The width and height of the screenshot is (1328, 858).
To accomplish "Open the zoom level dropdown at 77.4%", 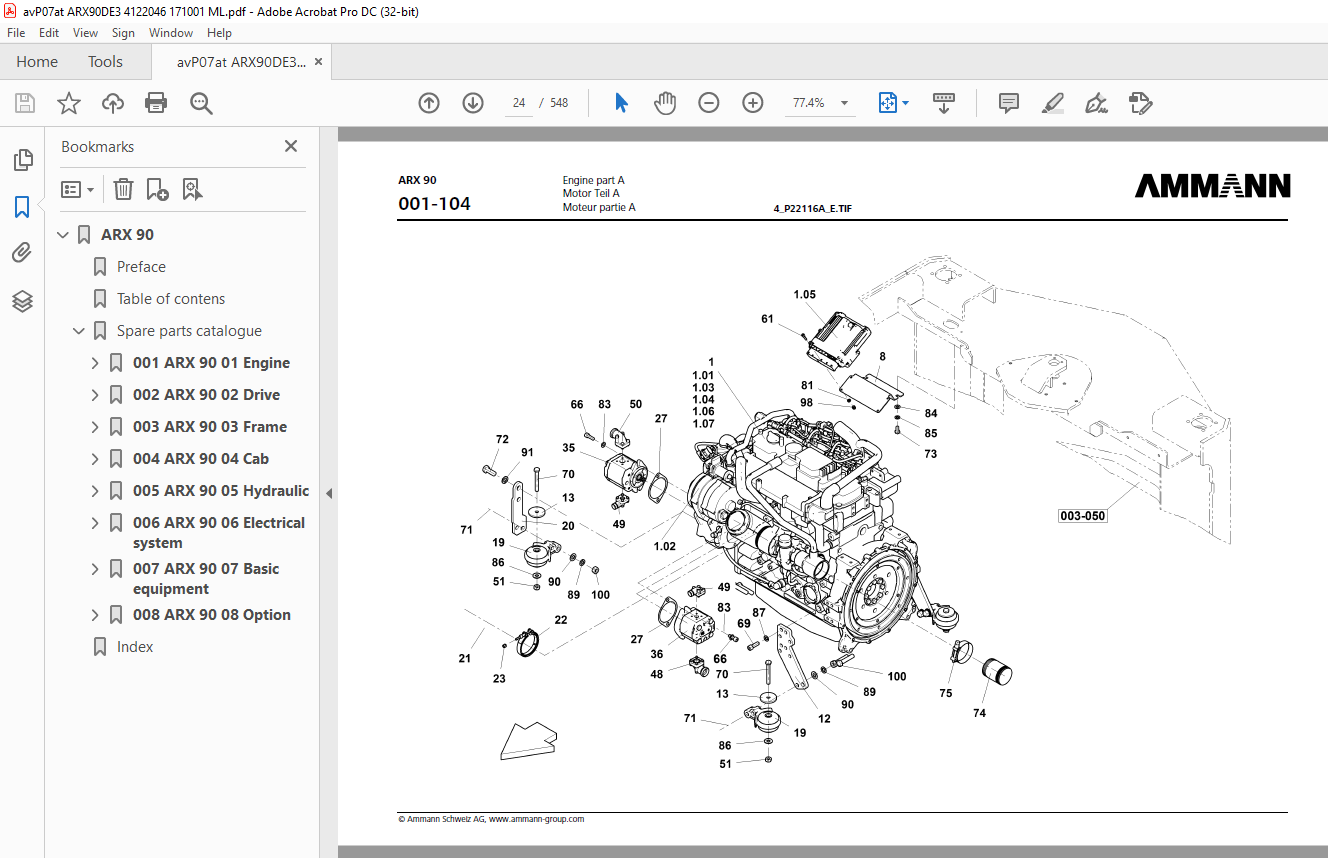I will pyautogui.click(x=844, y=103).
